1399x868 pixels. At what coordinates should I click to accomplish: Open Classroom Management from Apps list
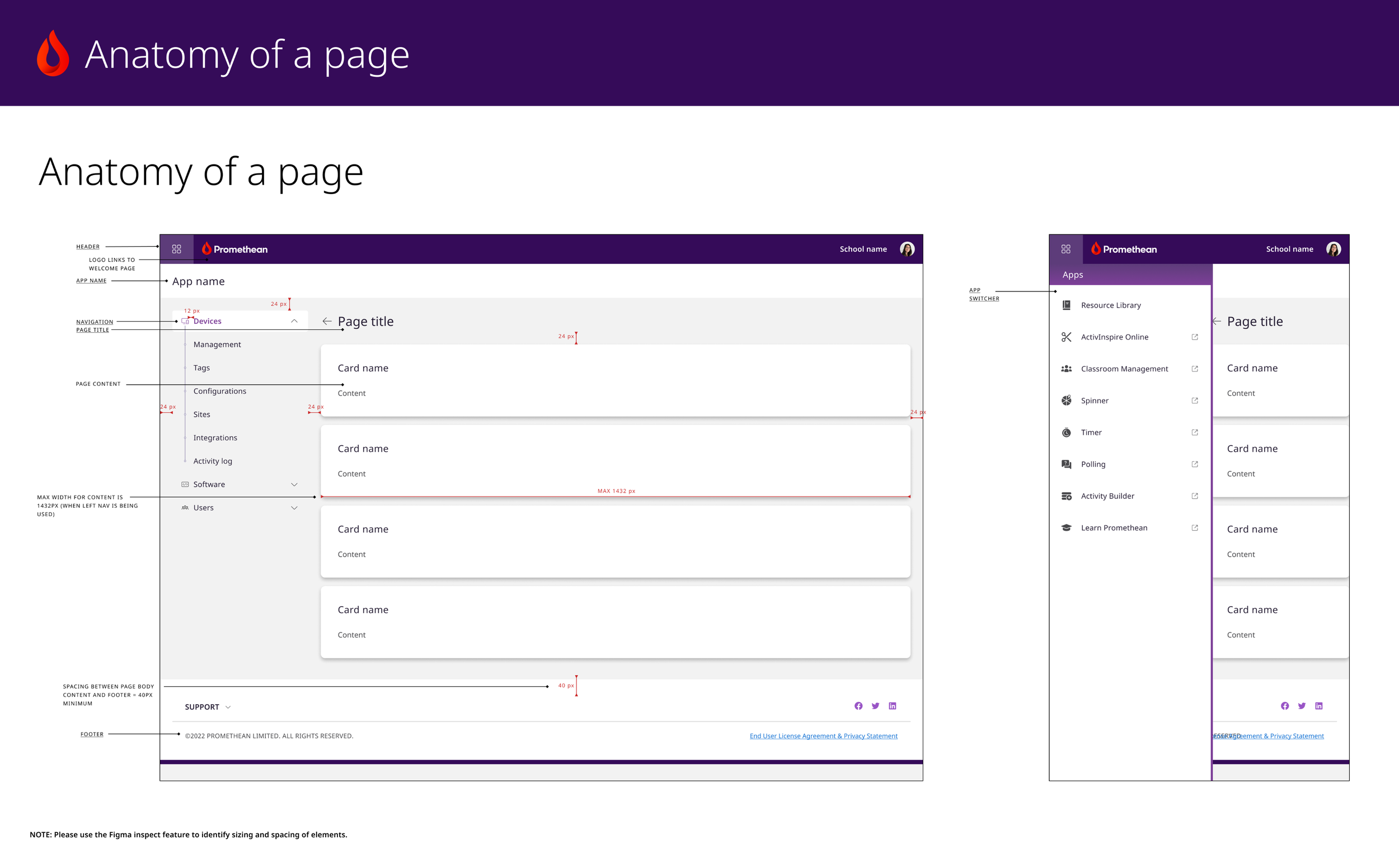pyautogui.click(x=1124, y=369)
